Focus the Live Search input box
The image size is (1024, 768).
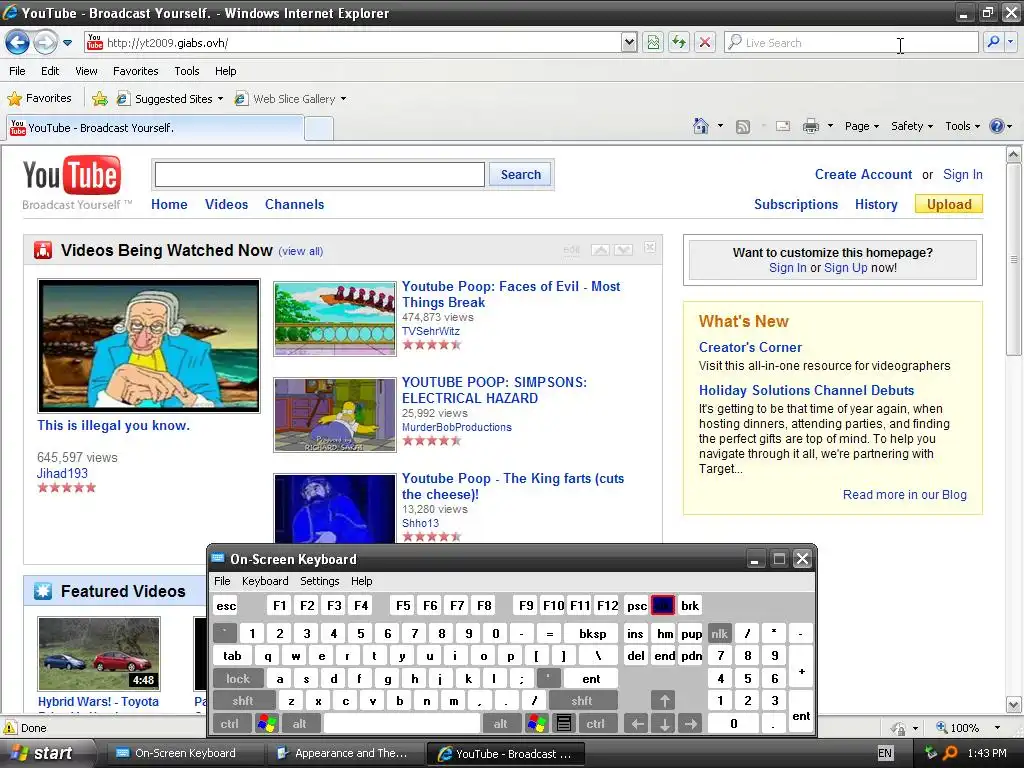tap(851, 42)
